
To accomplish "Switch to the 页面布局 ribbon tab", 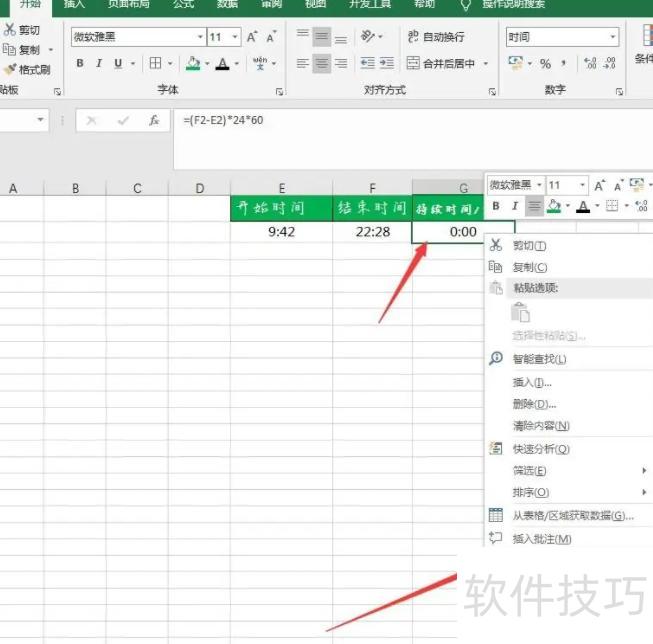I will [x=129, y=4].
